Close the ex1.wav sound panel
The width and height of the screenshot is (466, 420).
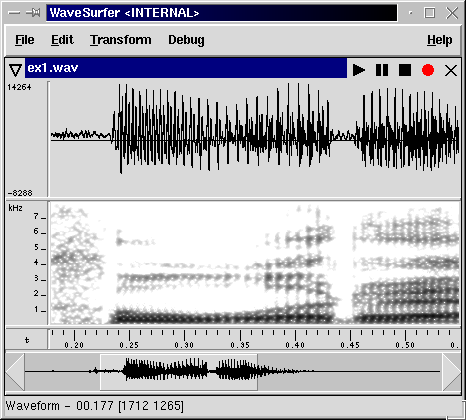(451, 70)
